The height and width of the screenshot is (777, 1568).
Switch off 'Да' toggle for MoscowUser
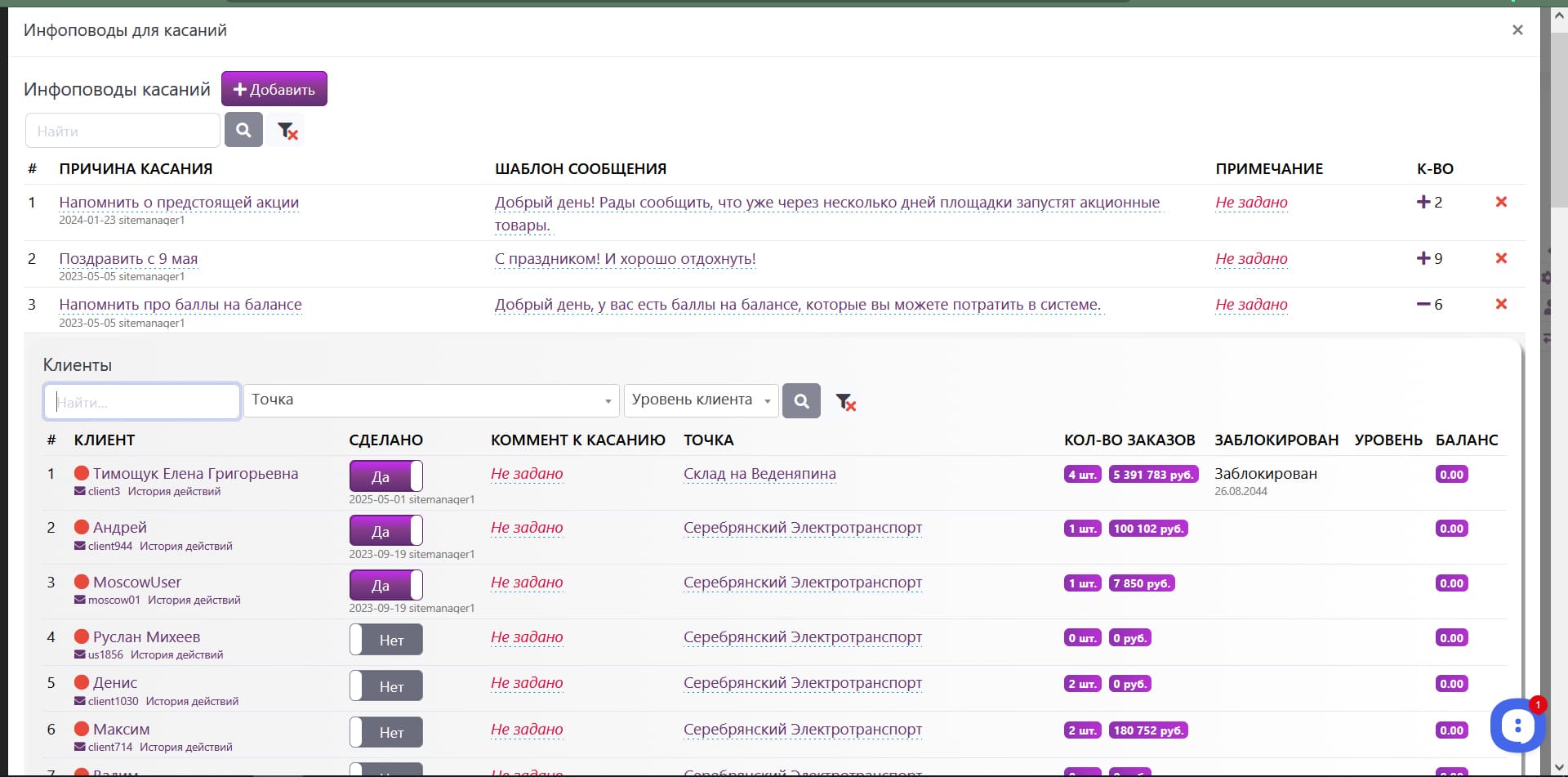click(x=385, y=585)
